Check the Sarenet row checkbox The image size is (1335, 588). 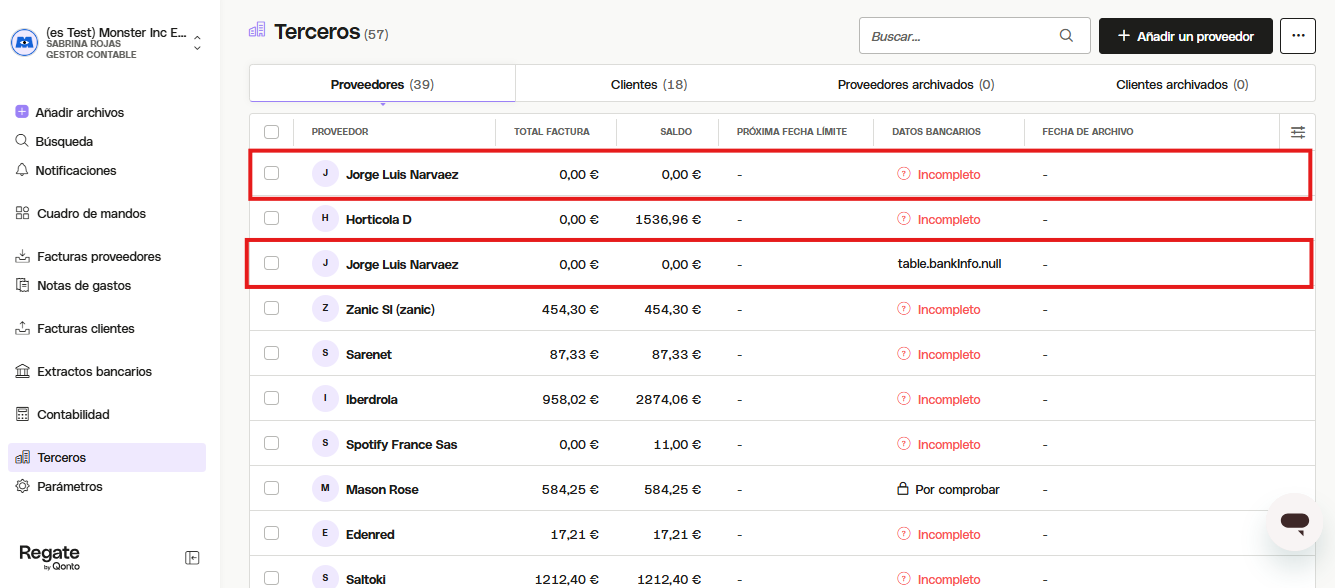coord(271,353)
